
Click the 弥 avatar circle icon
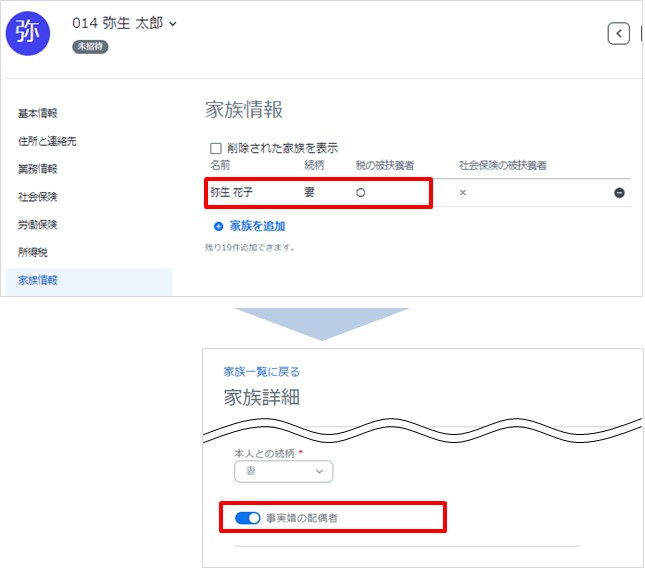point(32,33)
